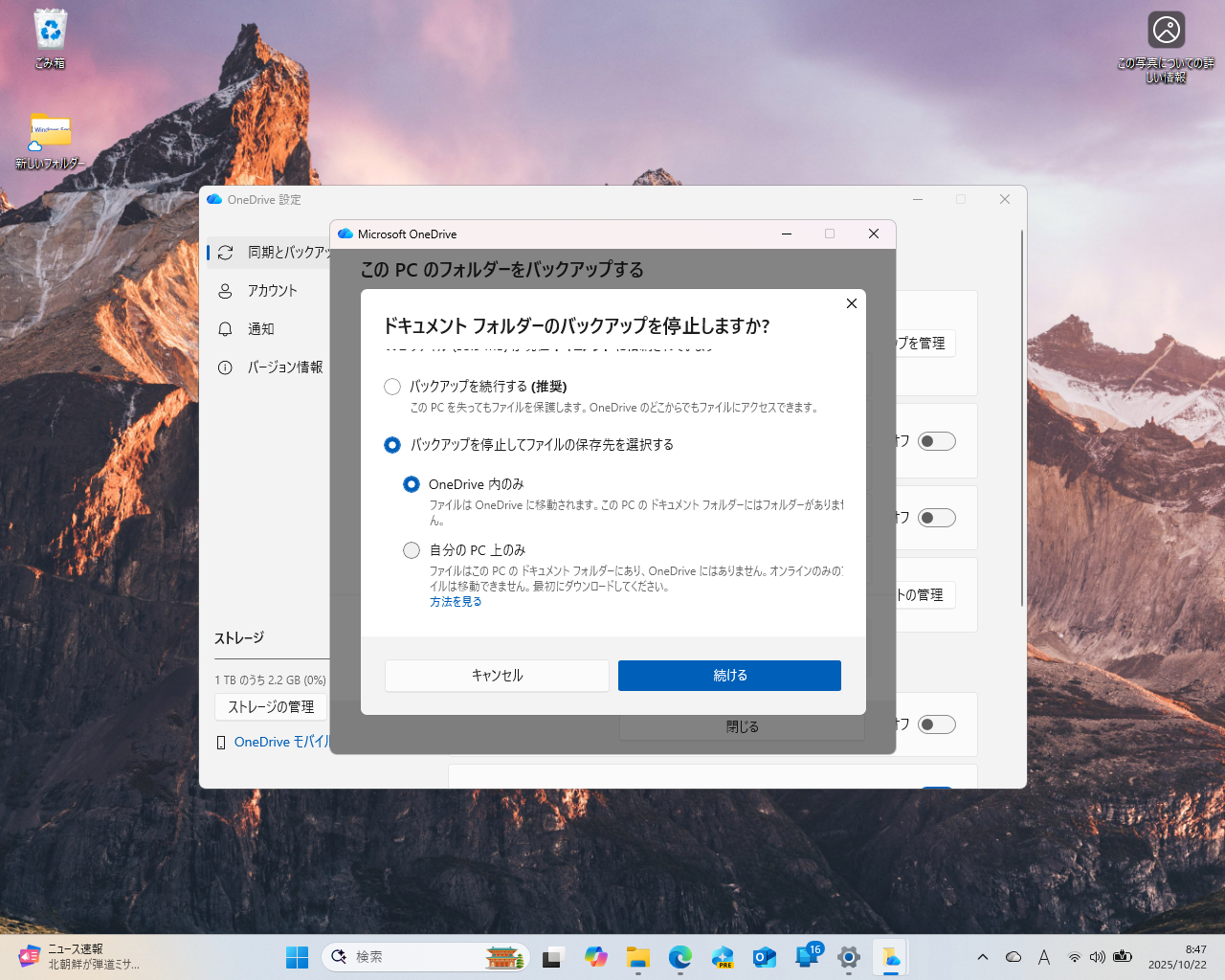Open the Windows Start menu
The height and width of the screenshot is (980, 1225).
click(x=297, y=957)
